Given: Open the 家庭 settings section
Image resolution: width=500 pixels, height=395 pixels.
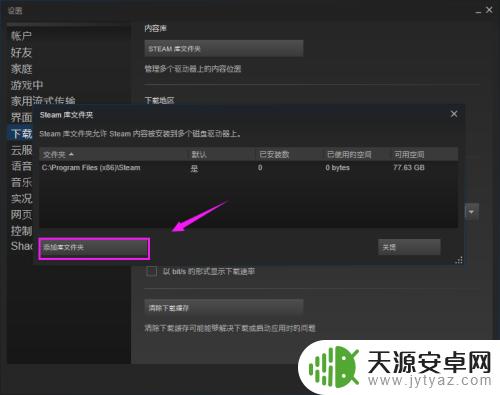Looking at the screenshot, I should (x=21, y=69).
